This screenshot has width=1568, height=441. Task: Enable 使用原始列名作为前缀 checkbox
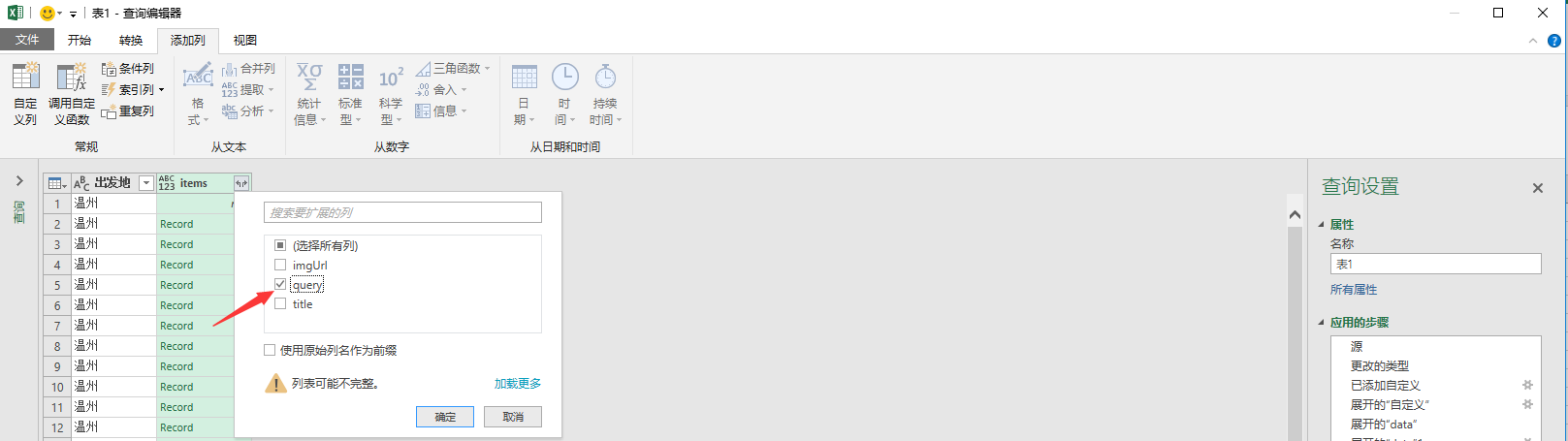270,350
